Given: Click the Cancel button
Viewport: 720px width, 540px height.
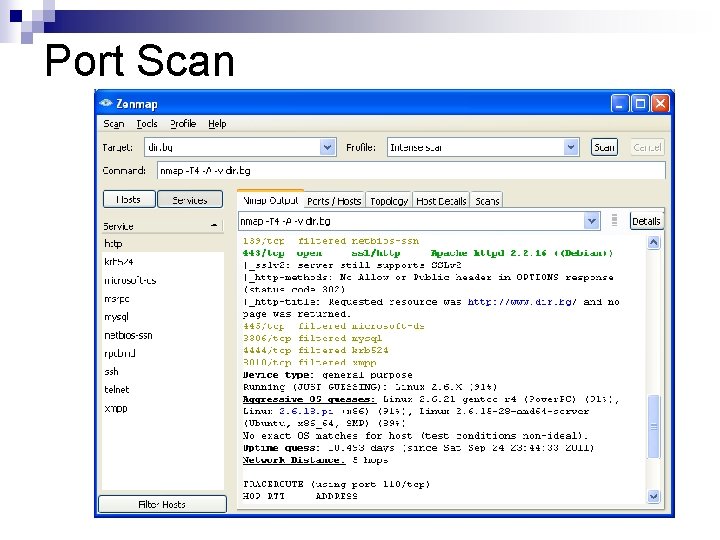Looking at the screenshot, I should click(x=647, y=147).
